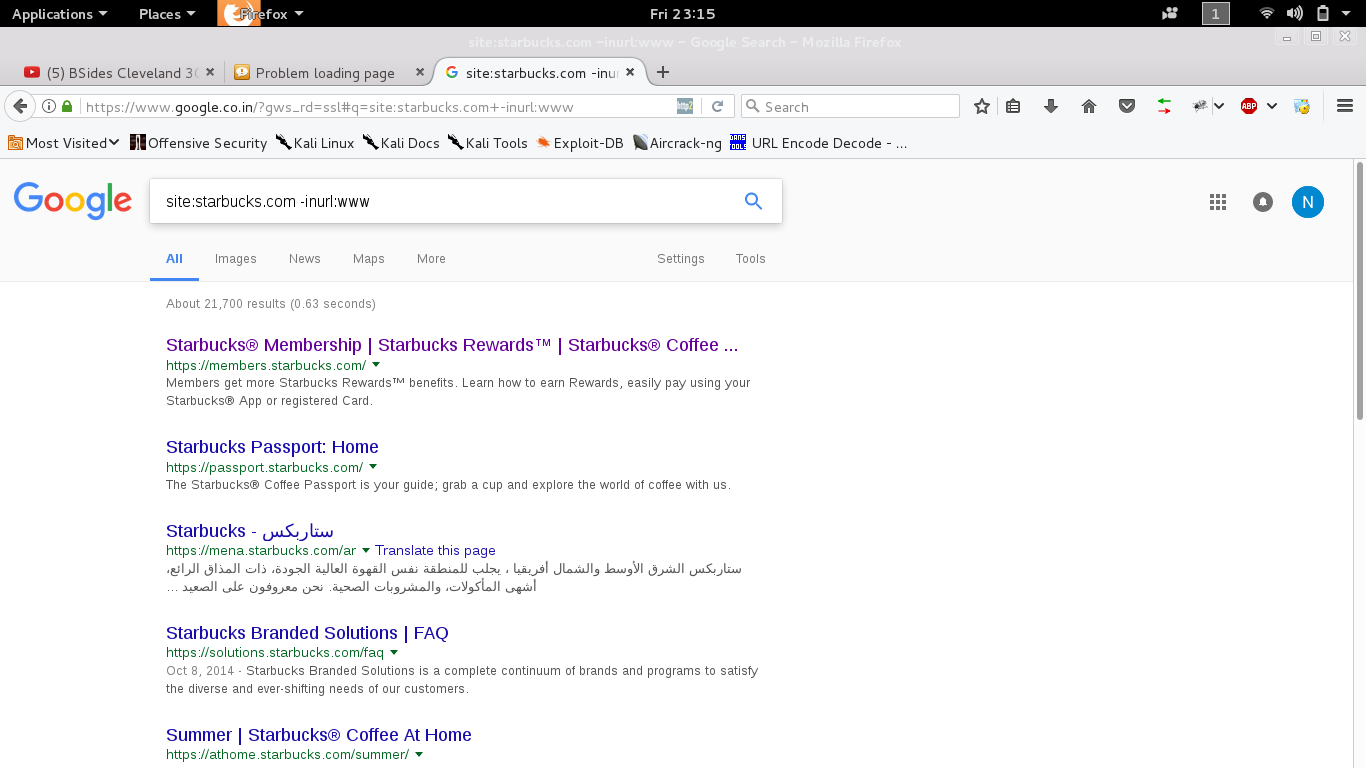
Task: Show bookmarks list icon in toolbar
Action: pyautogui.click(x=1013, y=106)
